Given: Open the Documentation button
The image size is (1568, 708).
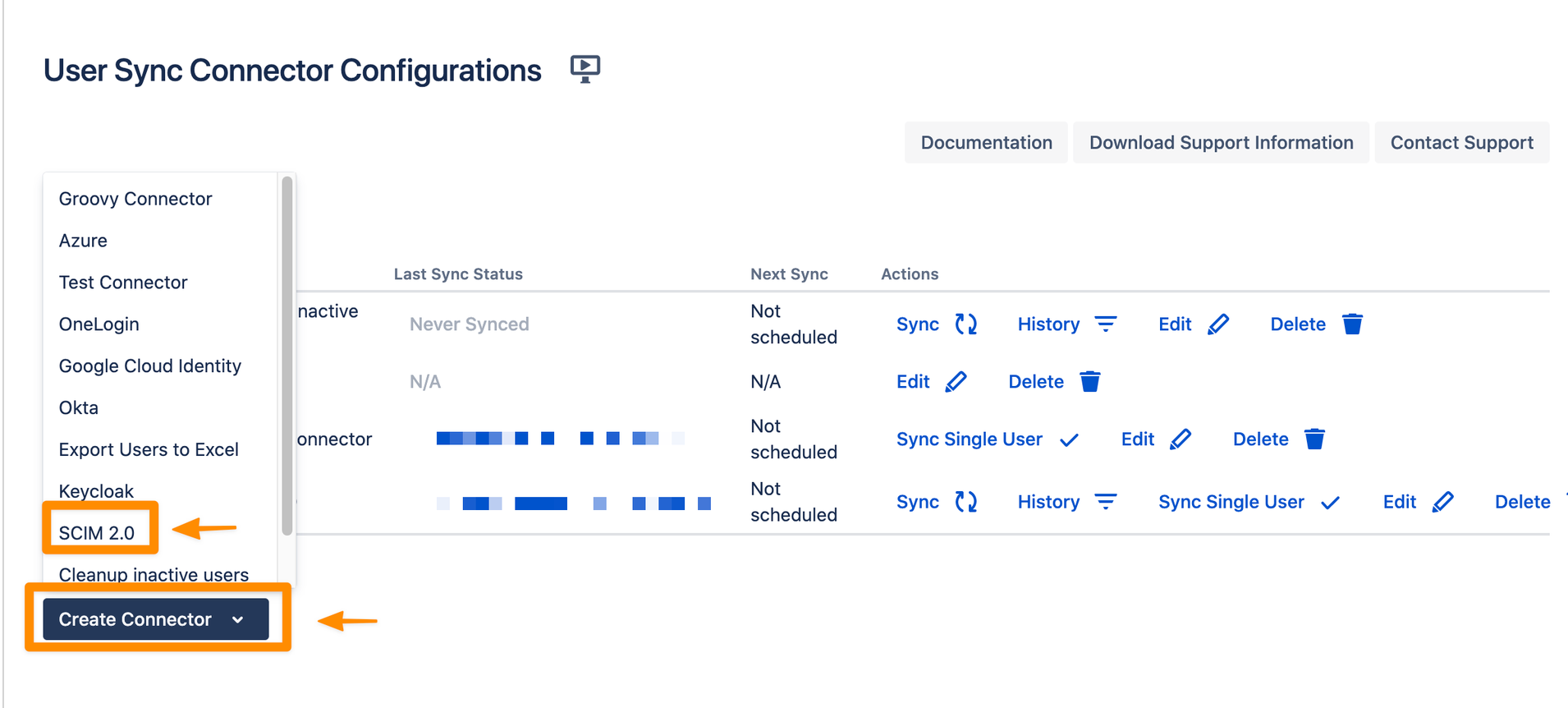Looking at the screenshot, I should tap(986, 143).
